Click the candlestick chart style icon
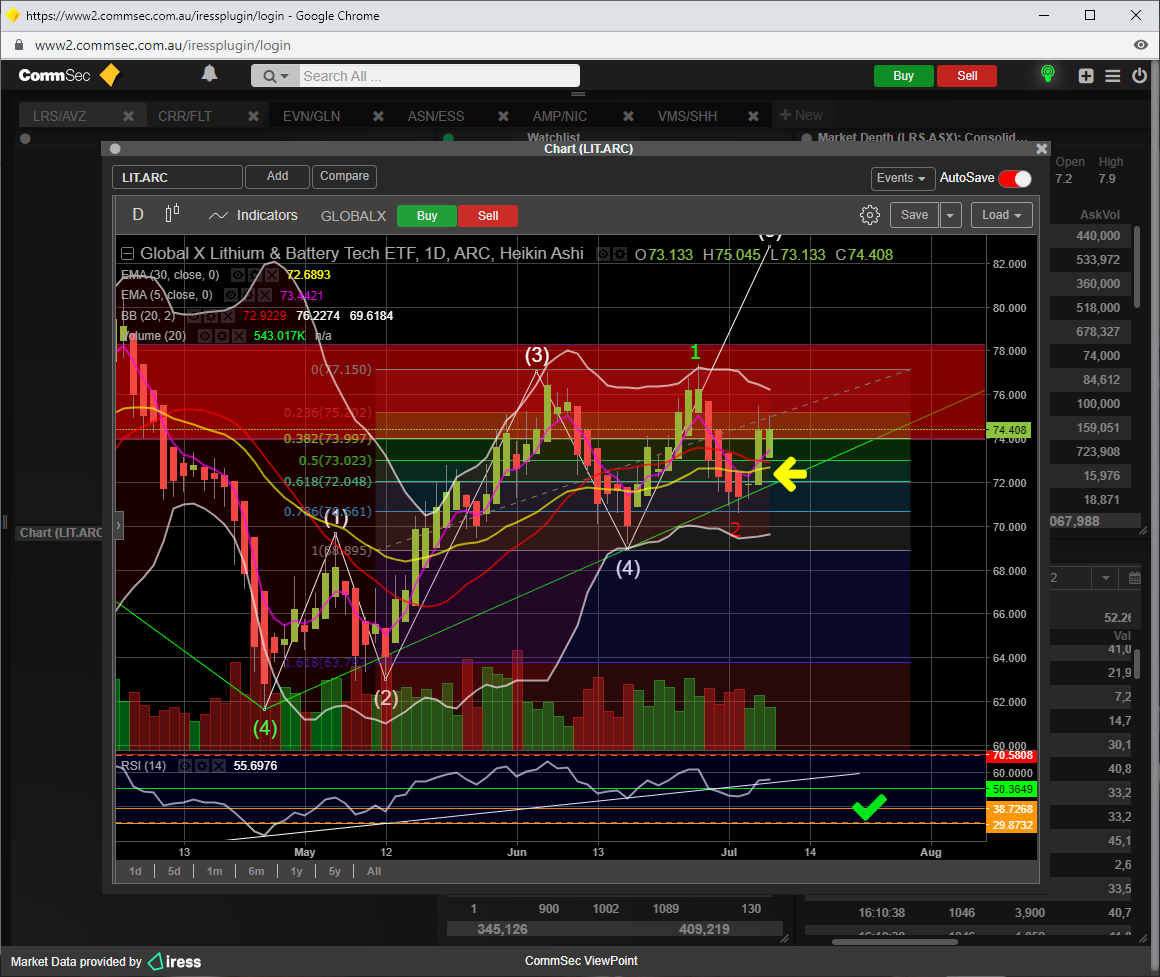Screen dimensions: 1160x977 click(x=172, y=214)
